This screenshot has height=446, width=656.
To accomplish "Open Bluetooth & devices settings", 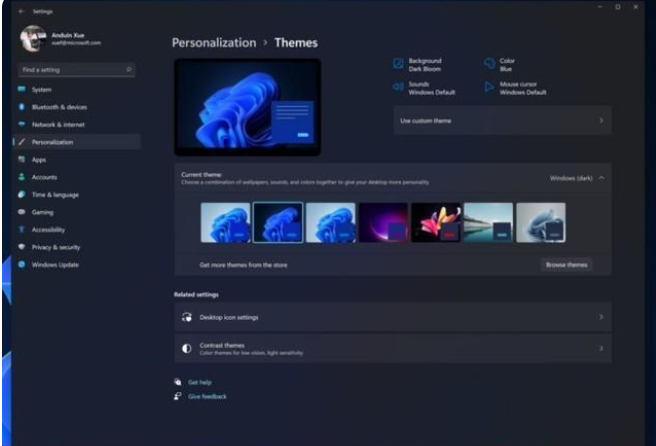I will point(77,107).
